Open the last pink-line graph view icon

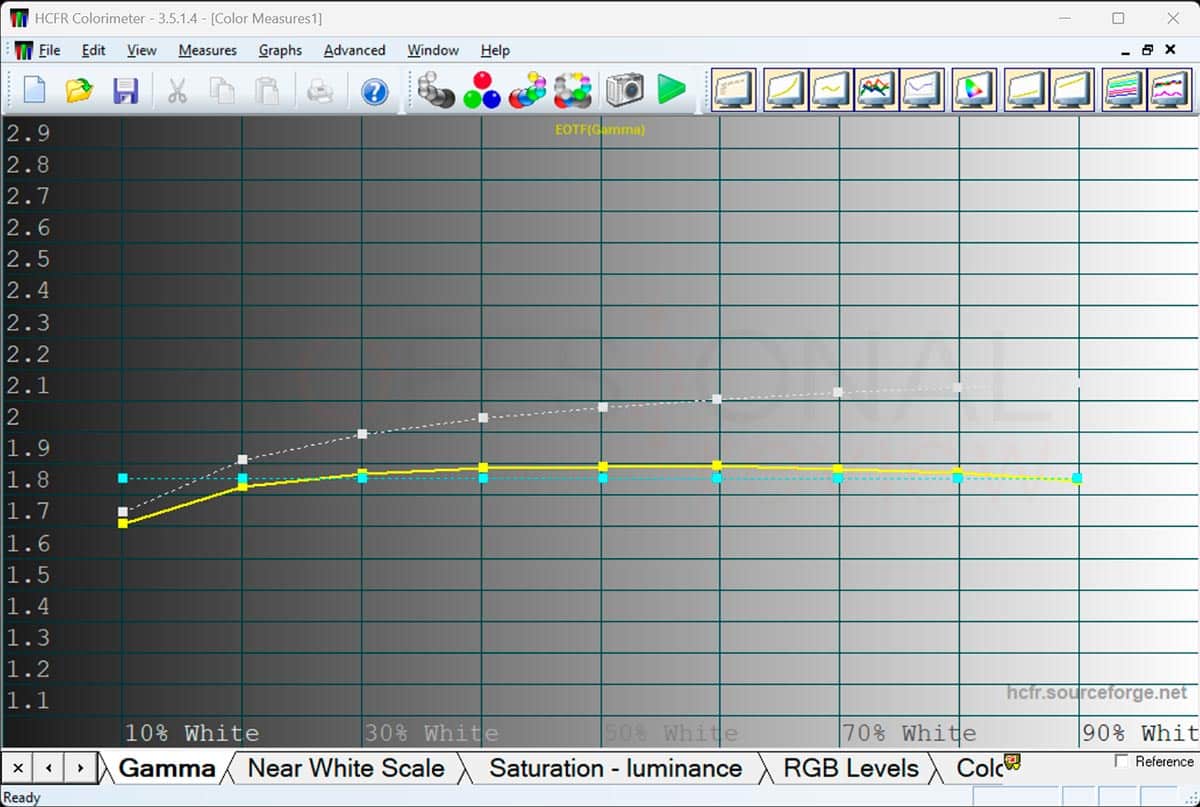click(1168, 90)
